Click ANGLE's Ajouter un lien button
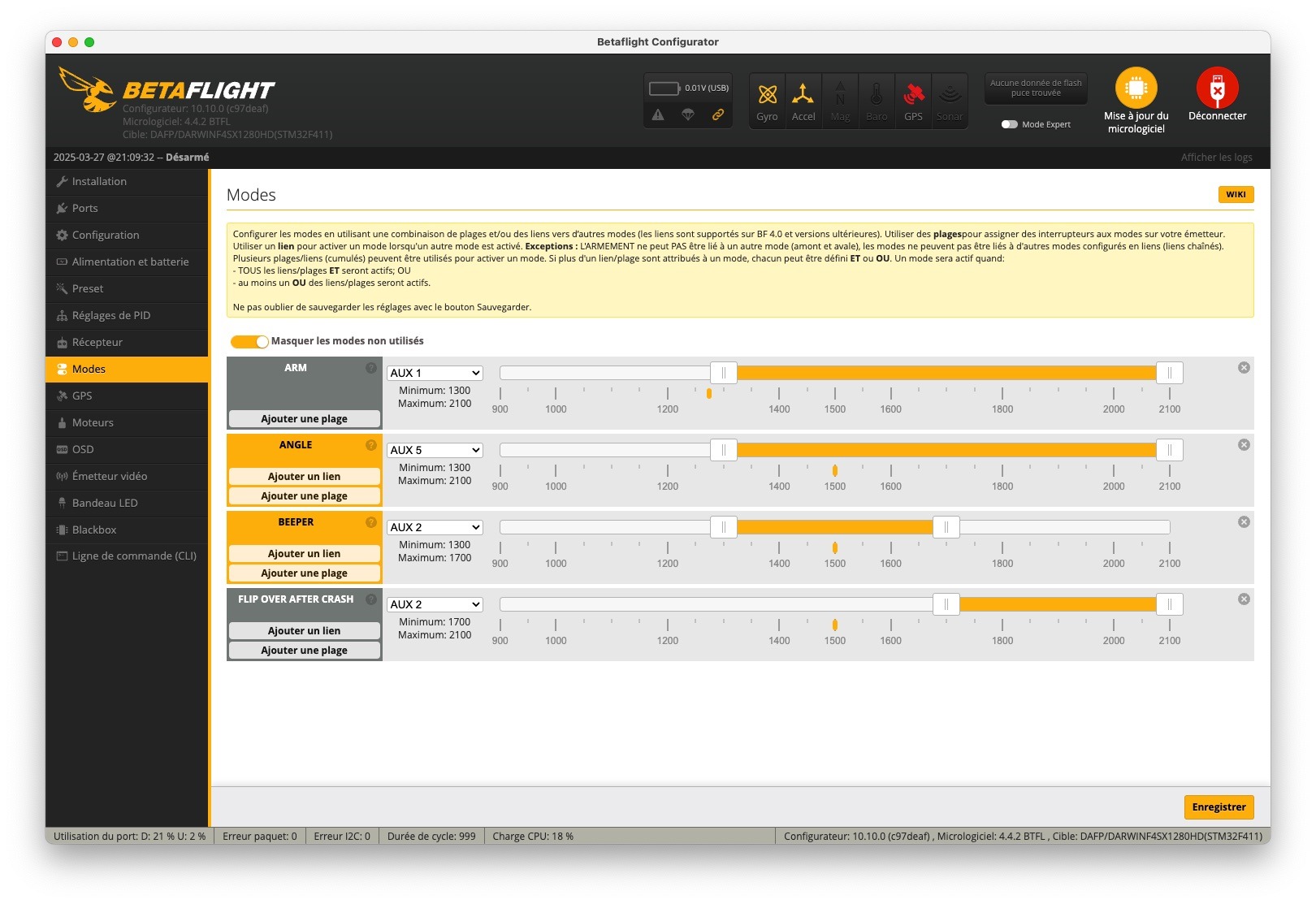 click(x=304, y=477)
